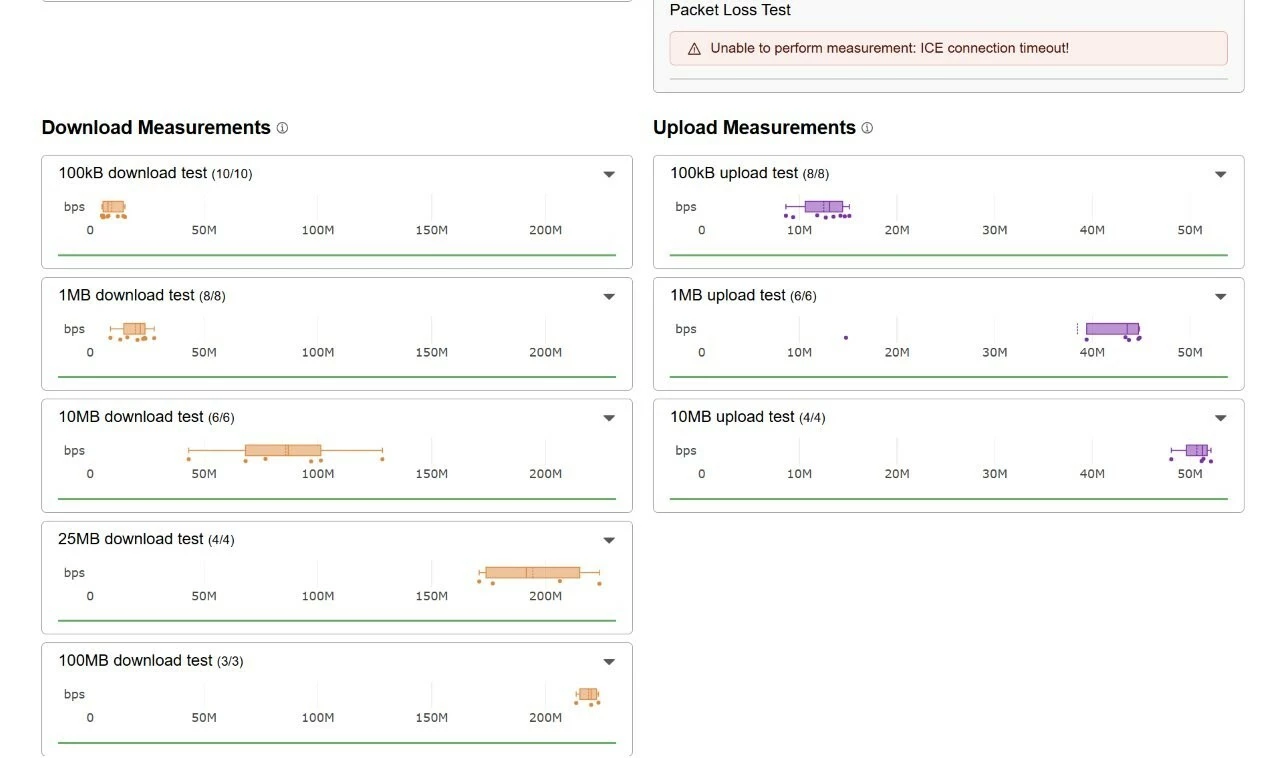
Task: Select the 25MB download test box plot
Action: tap(532, 572)
